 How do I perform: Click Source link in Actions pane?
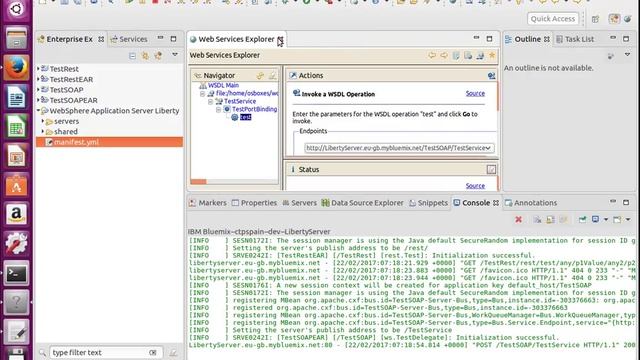[x=475, y=93]
